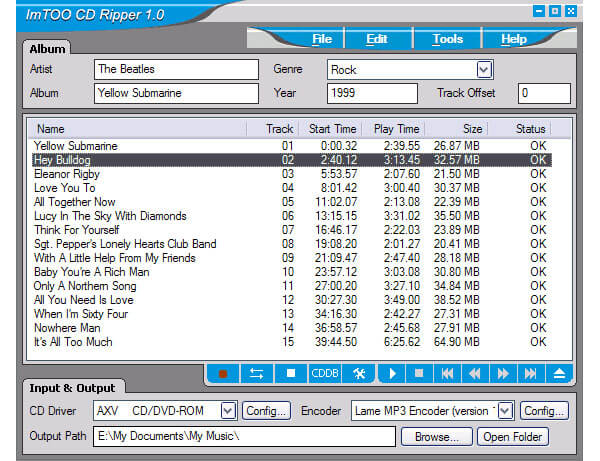Select the Yellow Submarine track row
Viewport: 600px width, 461px height.
(292, 146)
